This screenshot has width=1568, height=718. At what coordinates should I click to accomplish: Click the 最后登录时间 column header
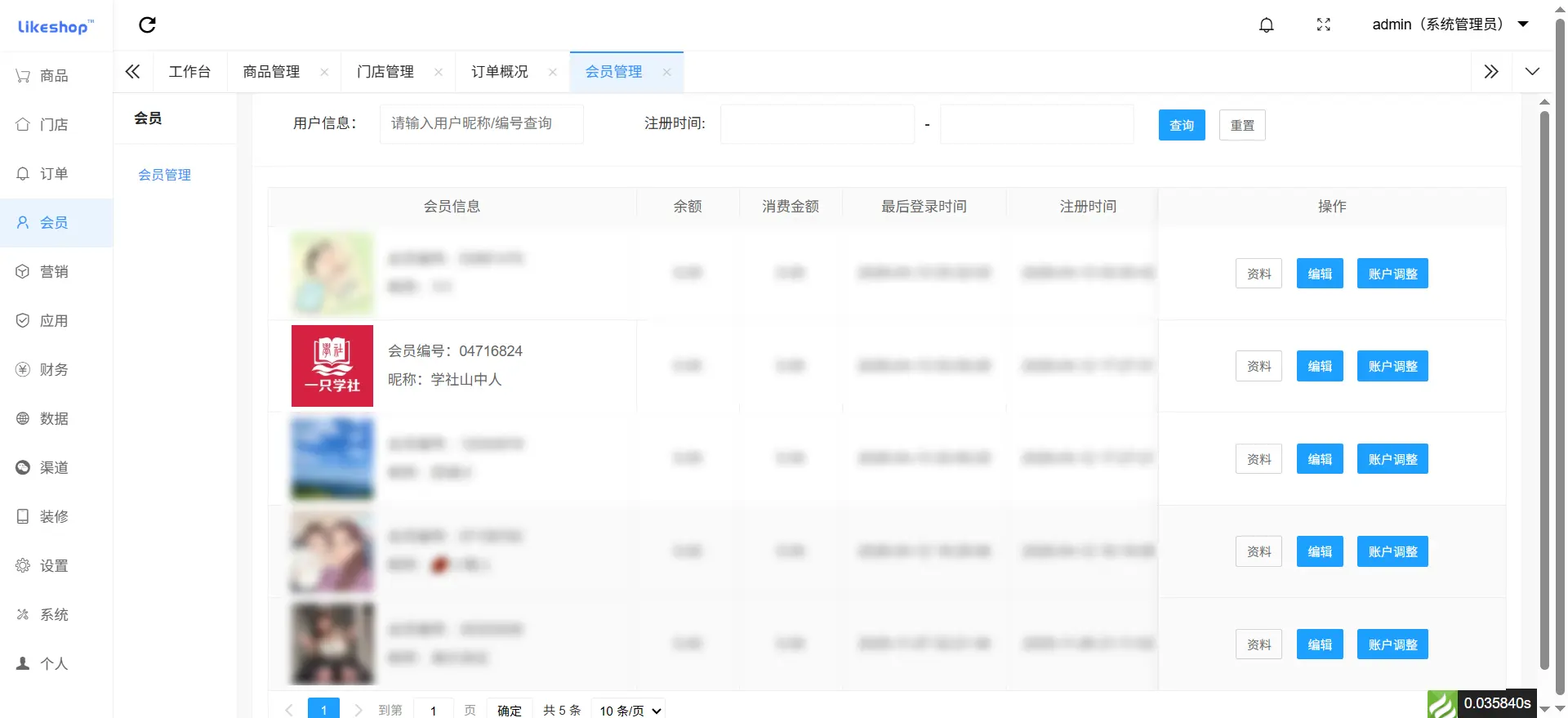(x=924, y=207)
